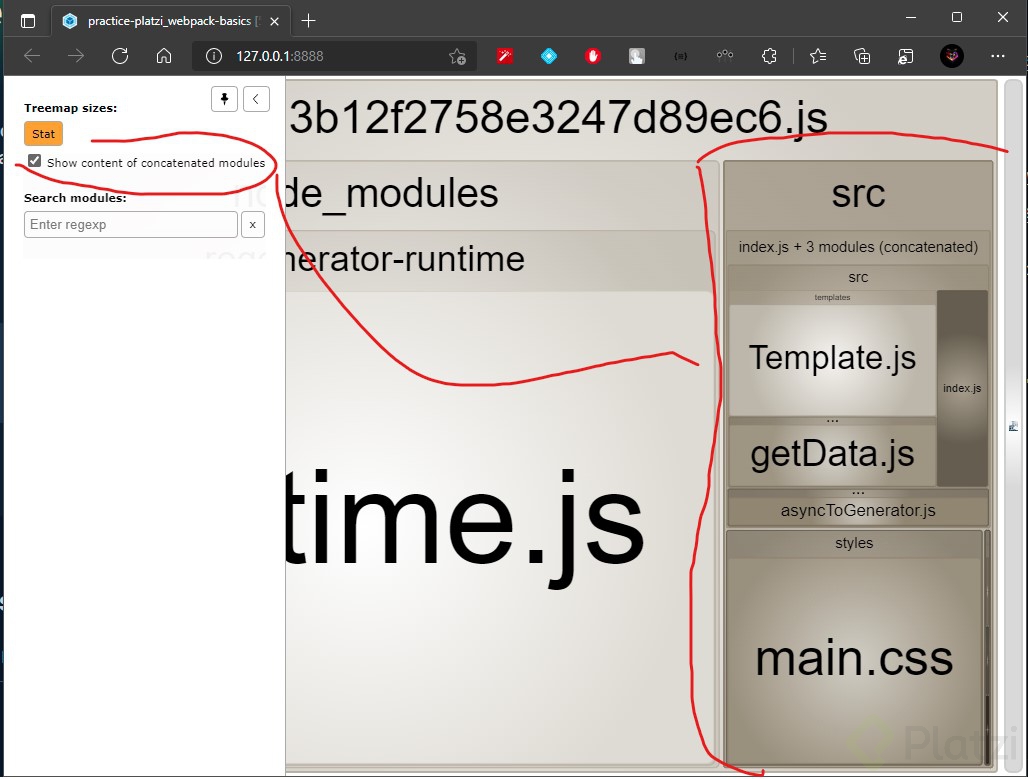The image size is (1028, 779).
Task: Expand the styles group in the treemap
Action: click(854, 543)
